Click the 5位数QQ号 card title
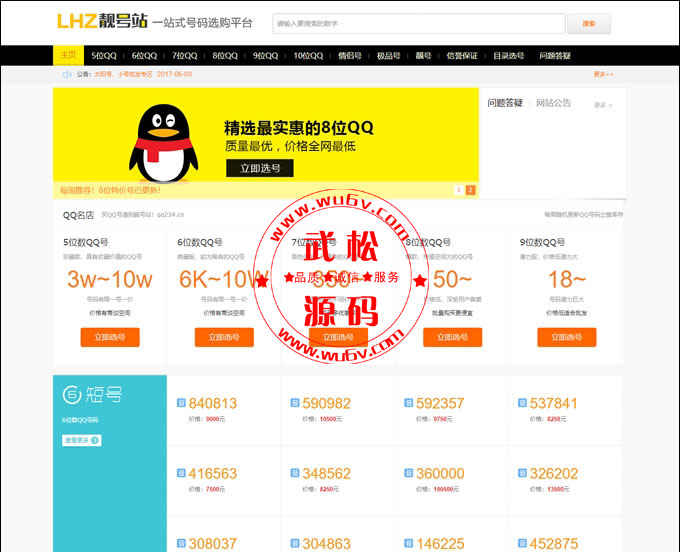This screenshot has height=552, width=680. click(86, 242)
